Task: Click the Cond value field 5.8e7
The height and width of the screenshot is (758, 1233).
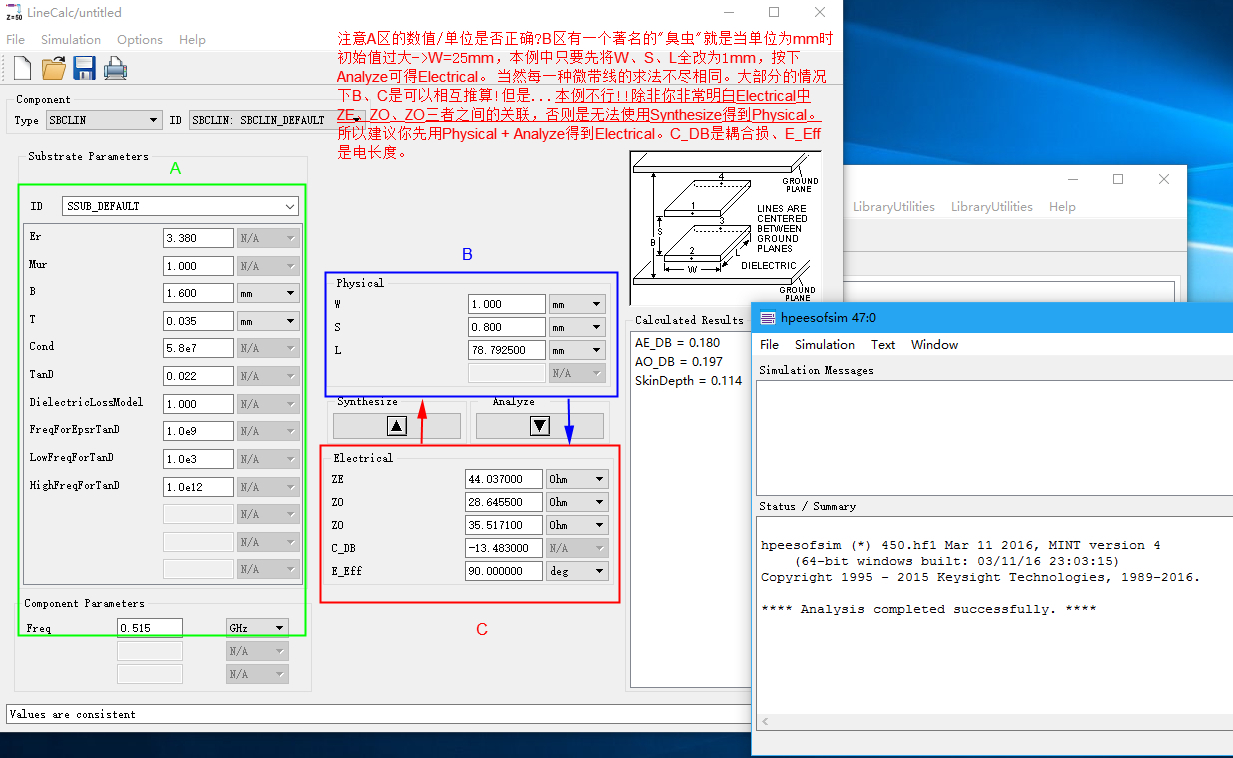Action: coord(198,348)
